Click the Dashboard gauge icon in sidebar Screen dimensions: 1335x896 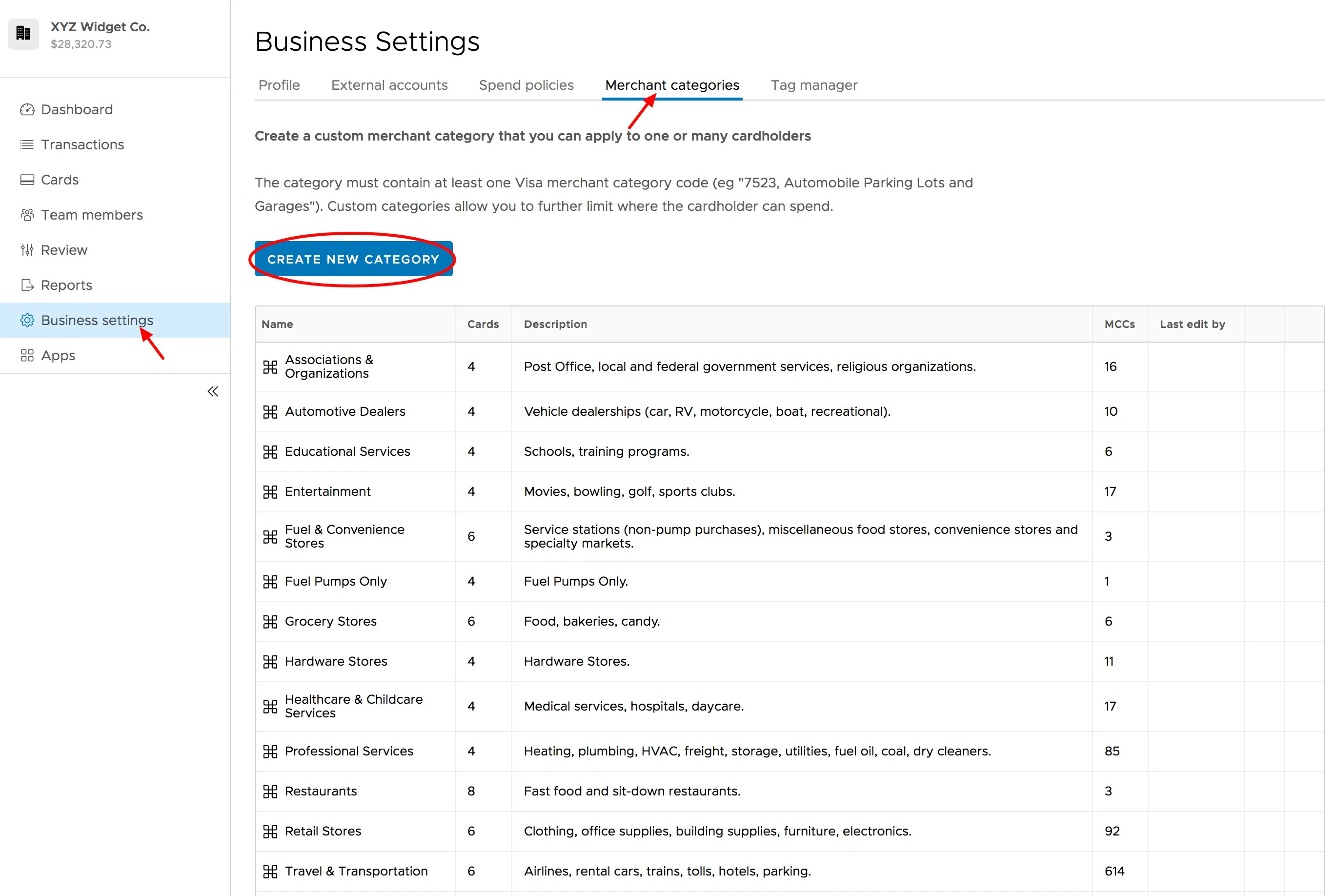(27, 109)
